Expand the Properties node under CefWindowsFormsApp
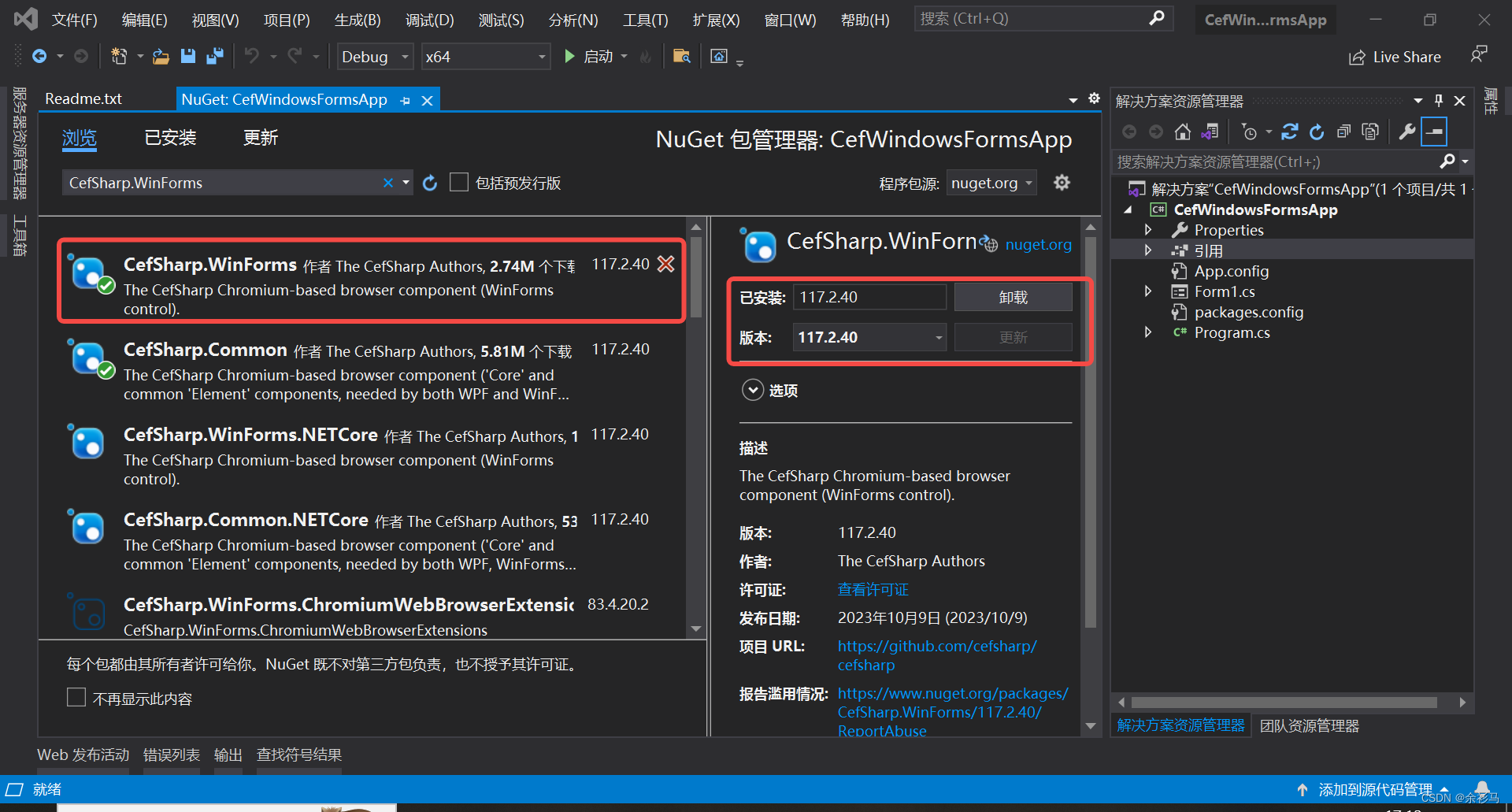This screenshot has height=812, width=1512. [x=1148, y=229]
